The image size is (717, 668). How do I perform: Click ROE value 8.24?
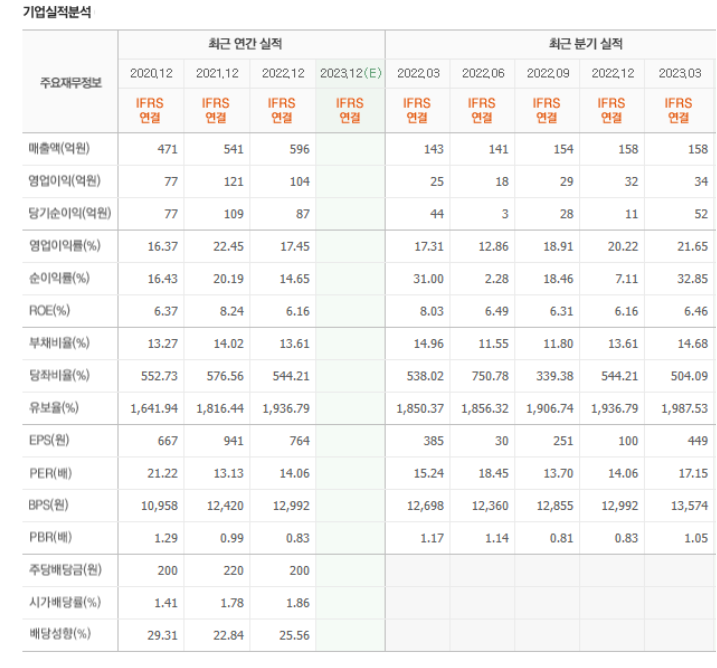click(231, 311)
